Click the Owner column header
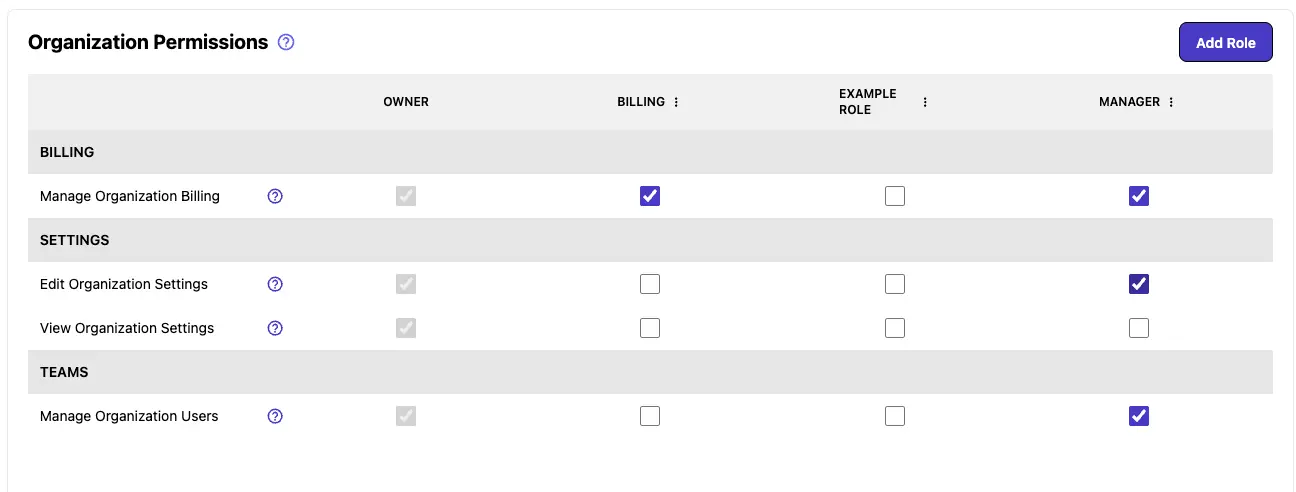 (406, 102)
